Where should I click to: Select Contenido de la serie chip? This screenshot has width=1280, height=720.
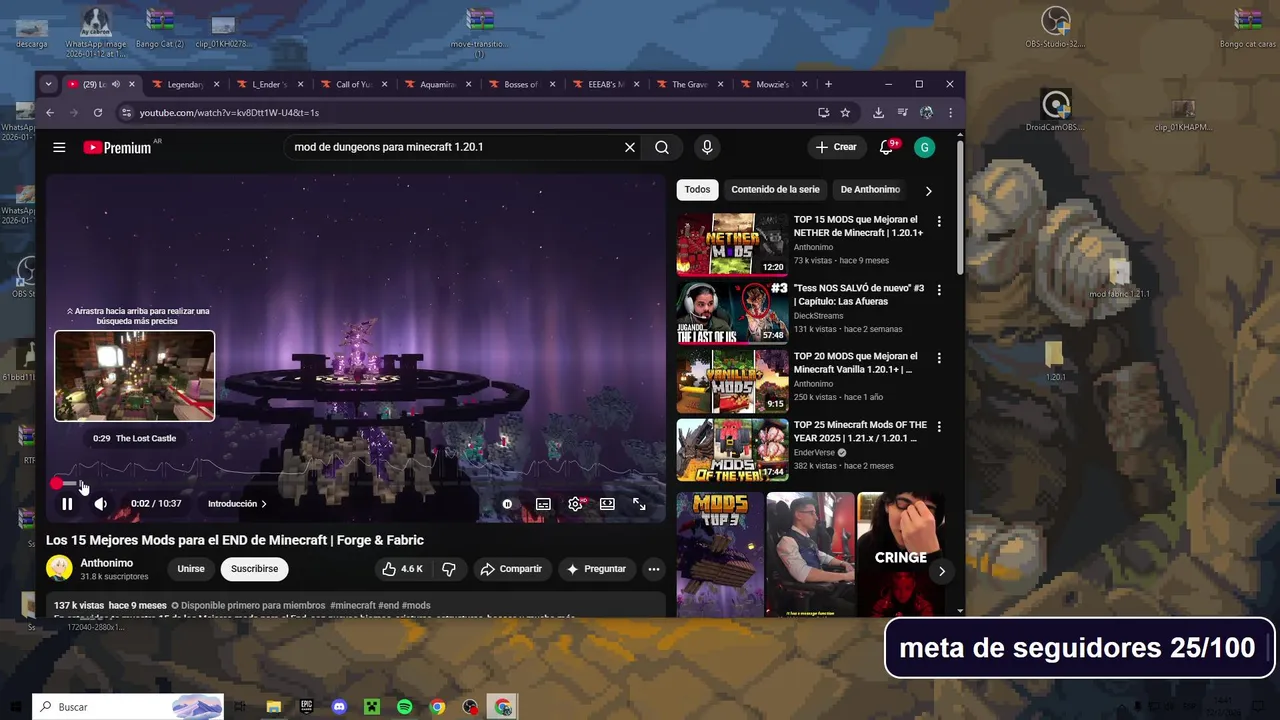tap(775, 189)
